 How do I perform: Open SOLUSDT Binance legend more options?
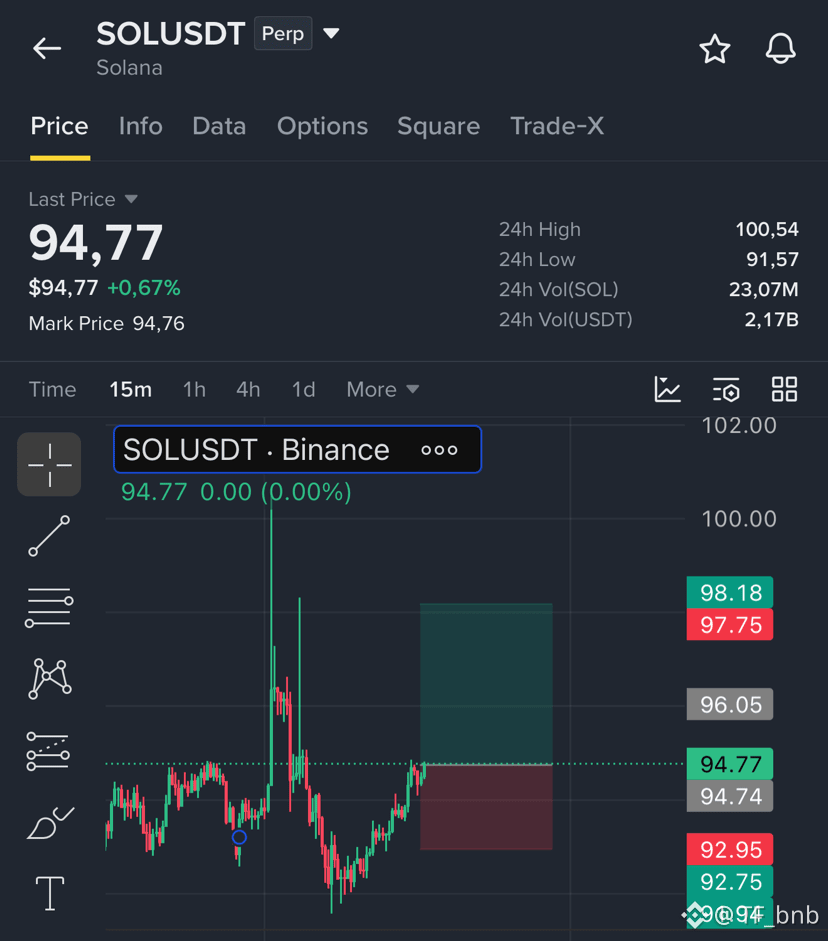[439, 450]
